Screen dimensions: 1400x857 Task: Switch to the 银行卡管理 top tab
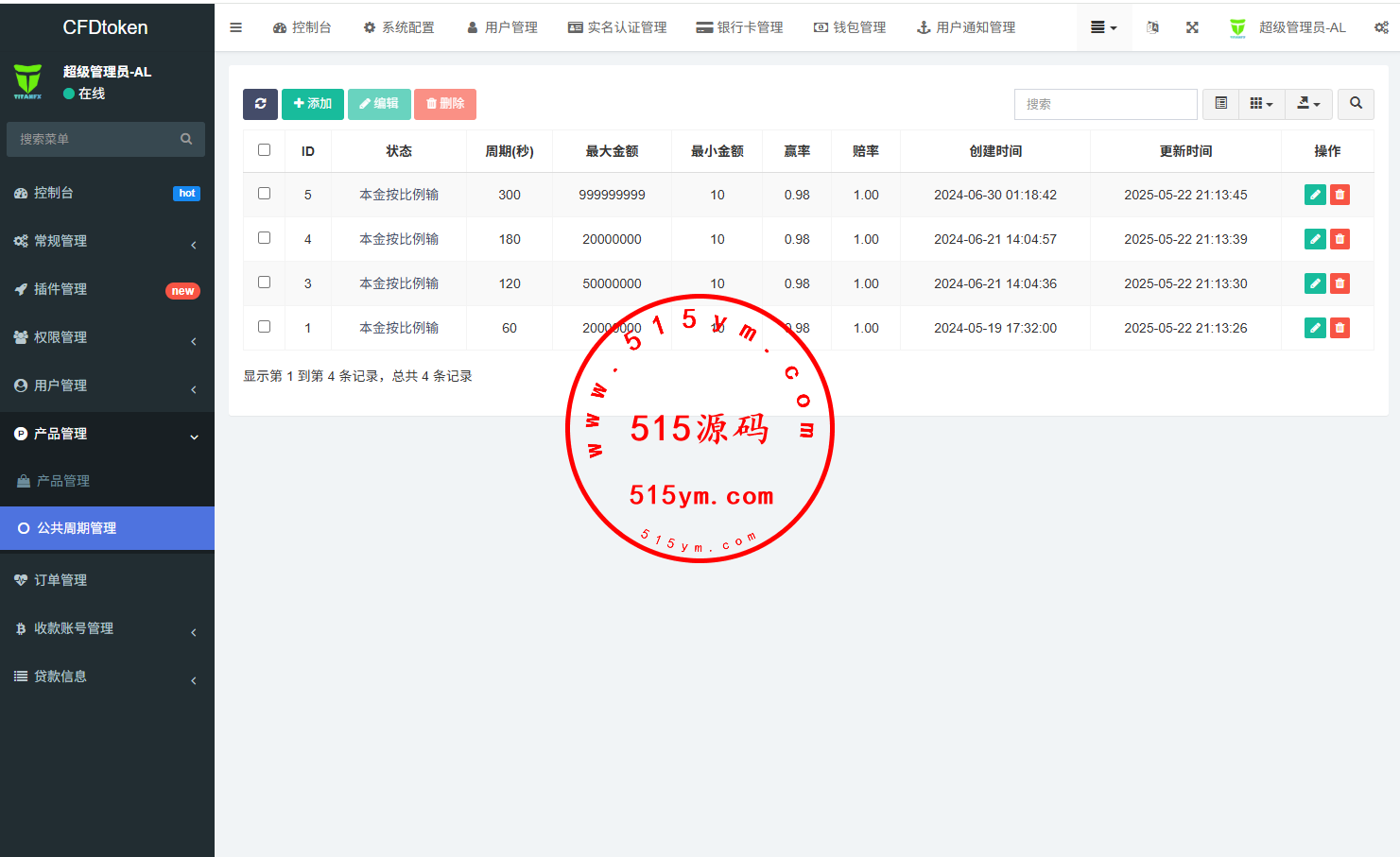tap(739, 27)
